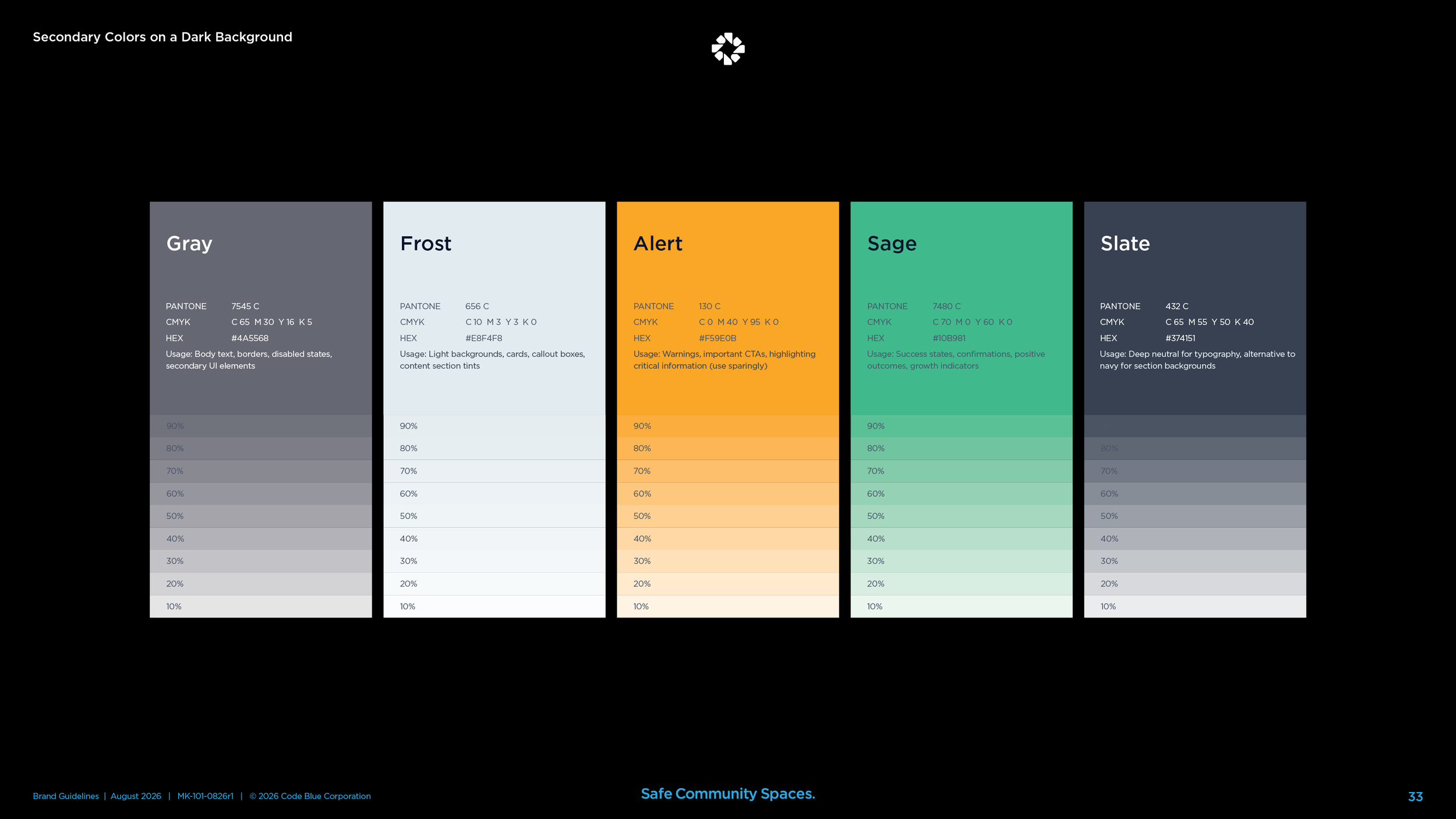Click Pantone value 7545 C

click(x=245, y=306)
